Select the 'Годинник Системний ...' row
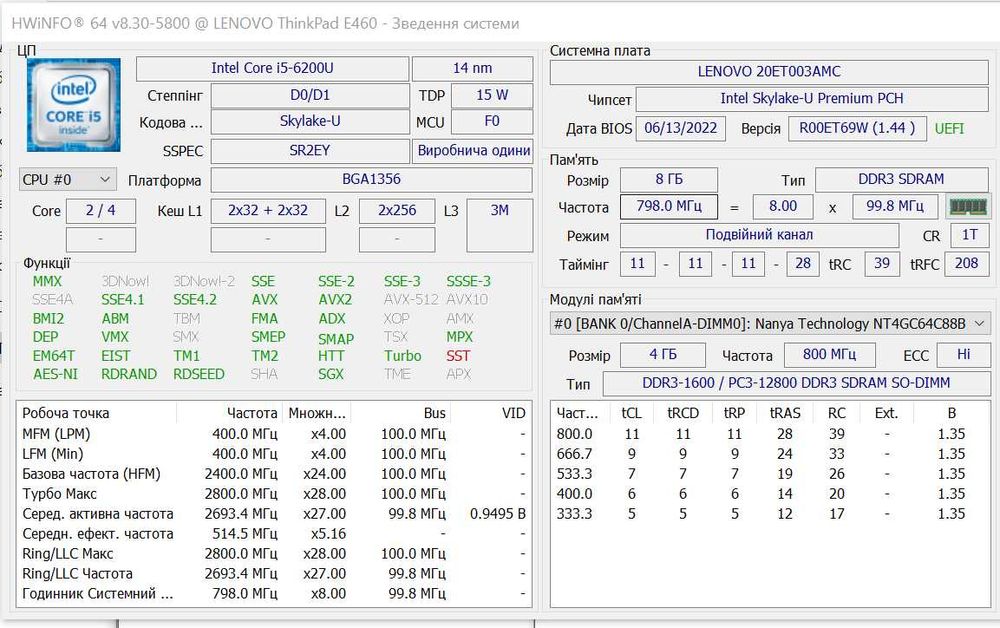This screenshot has height=628, width=1000. pos(274,594)
